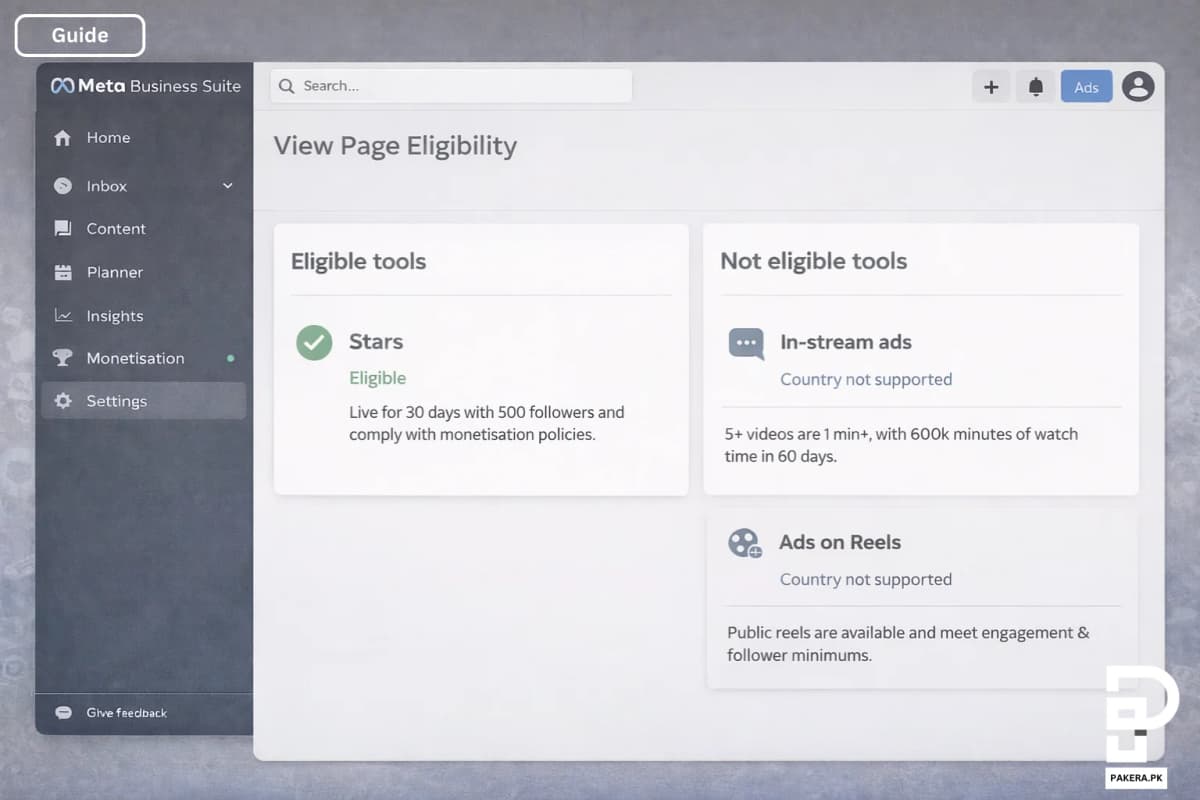Image resolution: width=1200 pixels, height=800 pixels.
Task: Click the Settings gear icon
Action: 63,401
